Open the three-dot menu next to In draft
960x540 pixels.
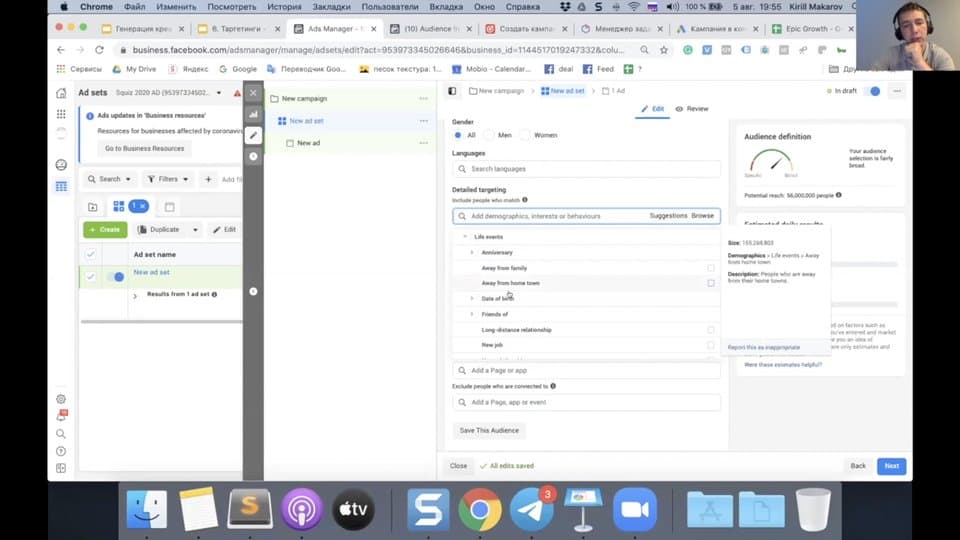coord(897,91)
